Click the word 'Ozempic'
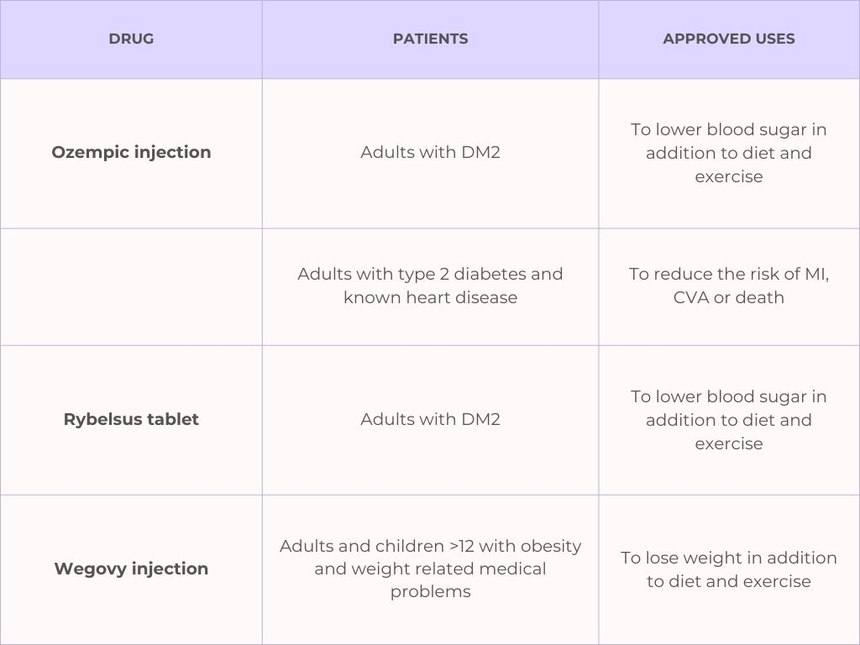Screen dimensions: 860x645 86,152
